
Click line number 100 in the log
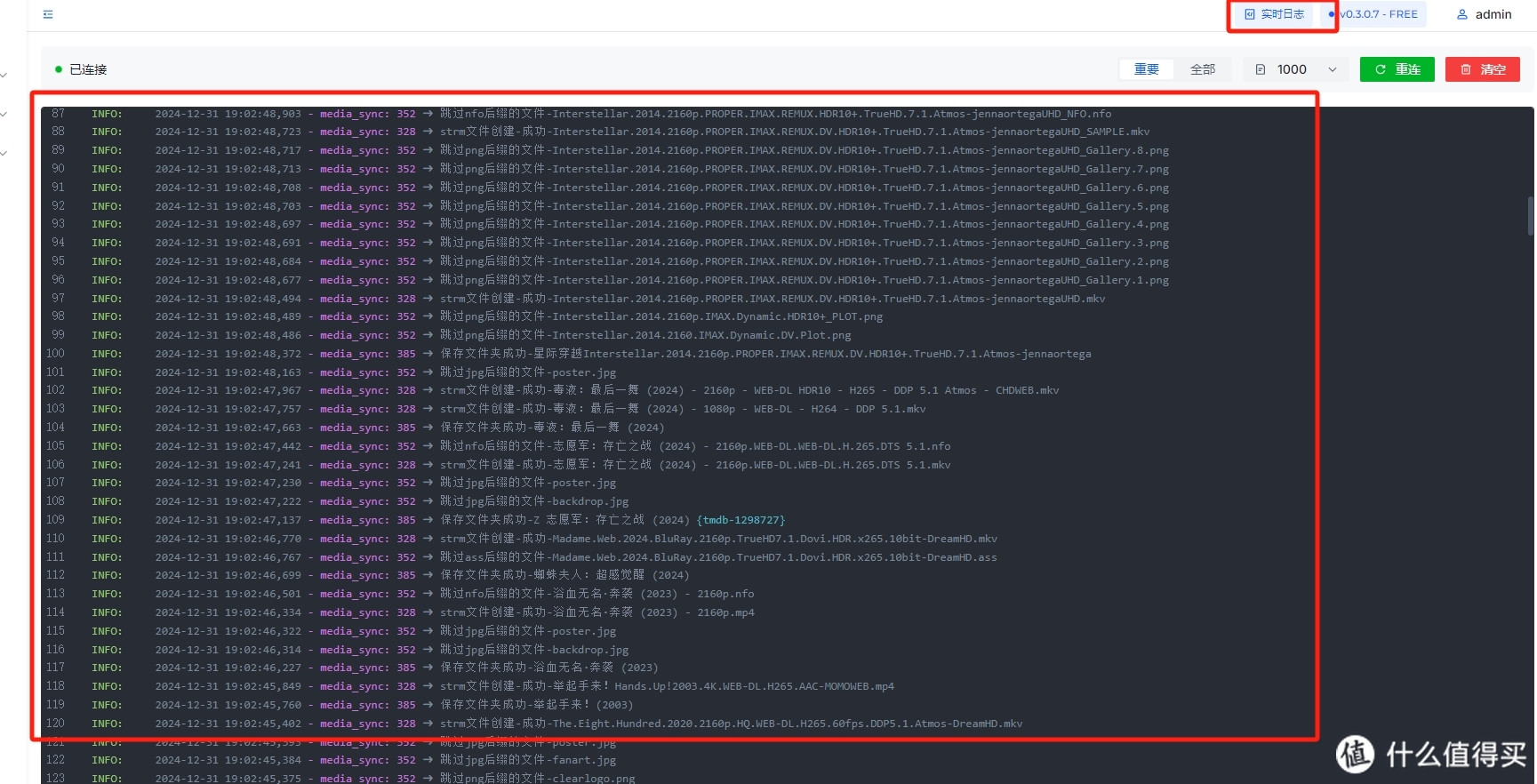pos(55,354)
